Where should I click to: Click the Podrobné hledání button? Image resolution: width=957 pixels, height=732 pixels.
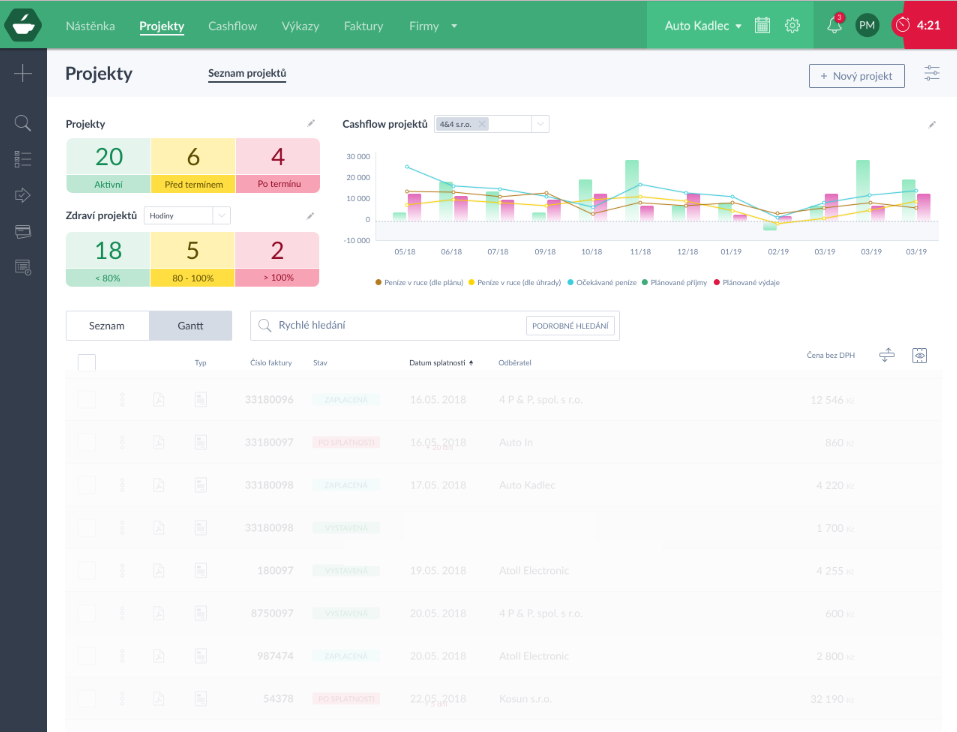pos(570,326)
